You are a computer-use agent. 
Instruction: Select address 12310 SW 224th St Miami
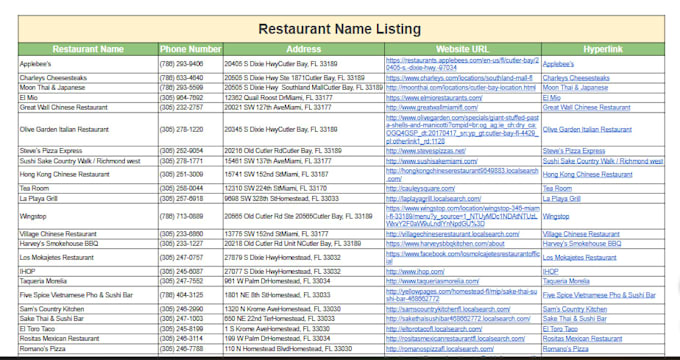click(276, 189)
